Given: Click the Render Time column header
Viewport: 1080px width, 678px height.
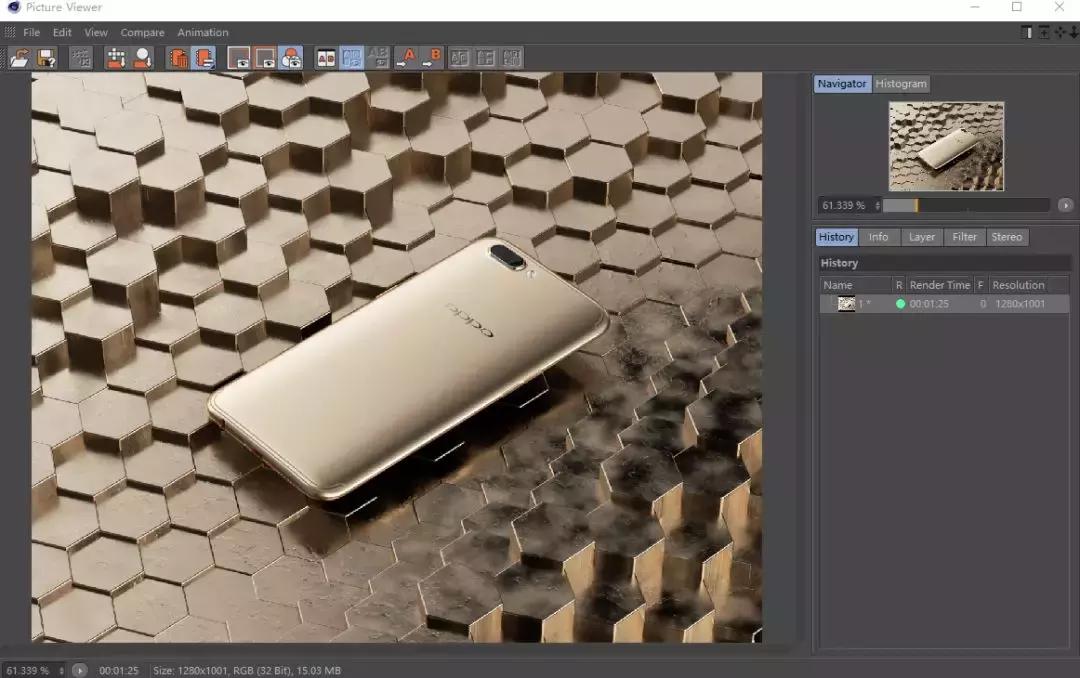Looking at the screenshot, I should (939, 285).
